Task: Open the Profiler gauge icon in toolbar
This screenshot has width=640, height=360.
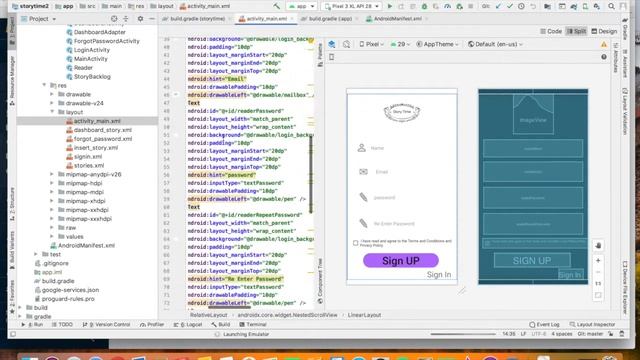Action: tap(447, 6)
